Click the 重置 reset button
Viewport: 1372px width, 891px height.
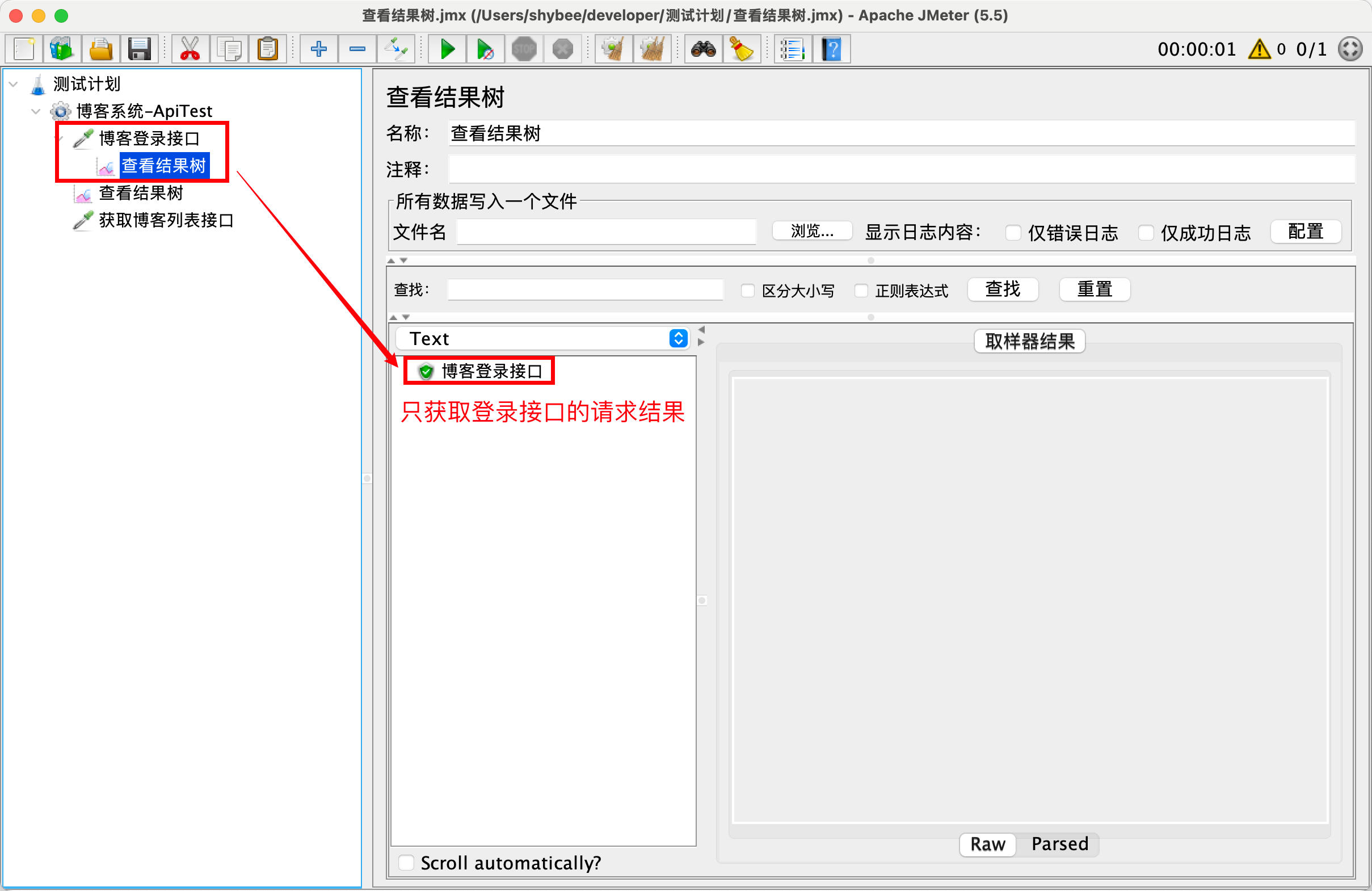pyautogui.click(x=1094, y=289)
